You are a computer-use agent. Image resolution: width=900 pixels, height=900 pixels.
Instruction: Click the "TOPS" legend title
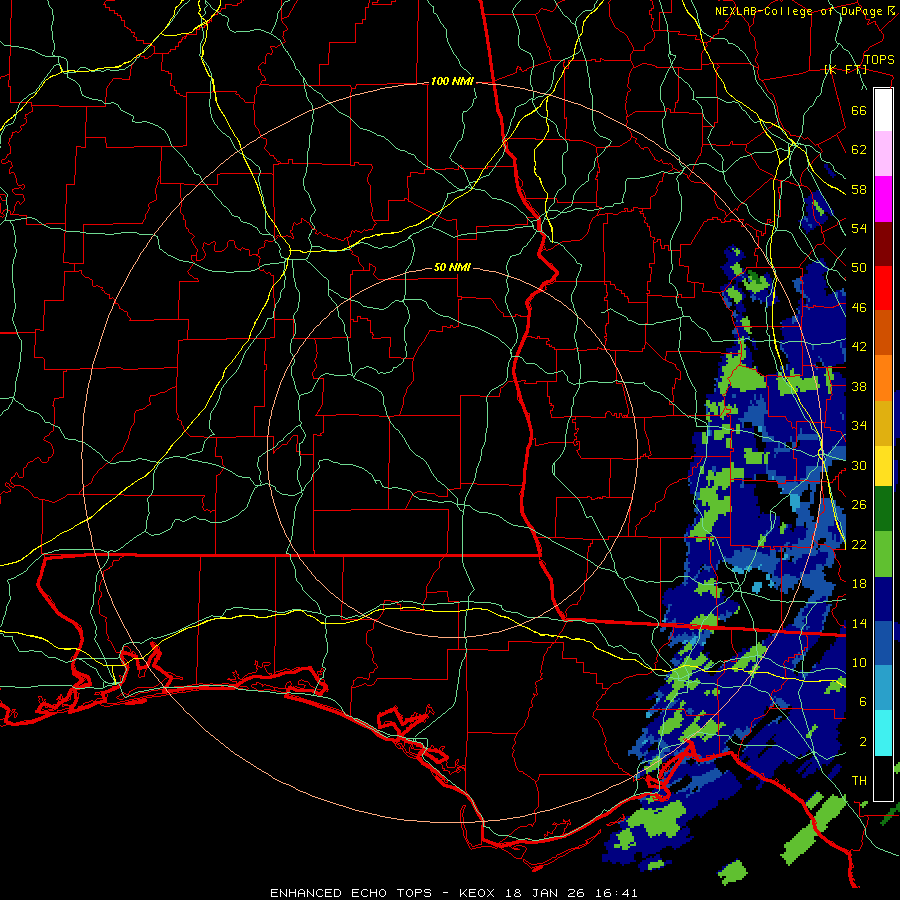click(879, 59)
